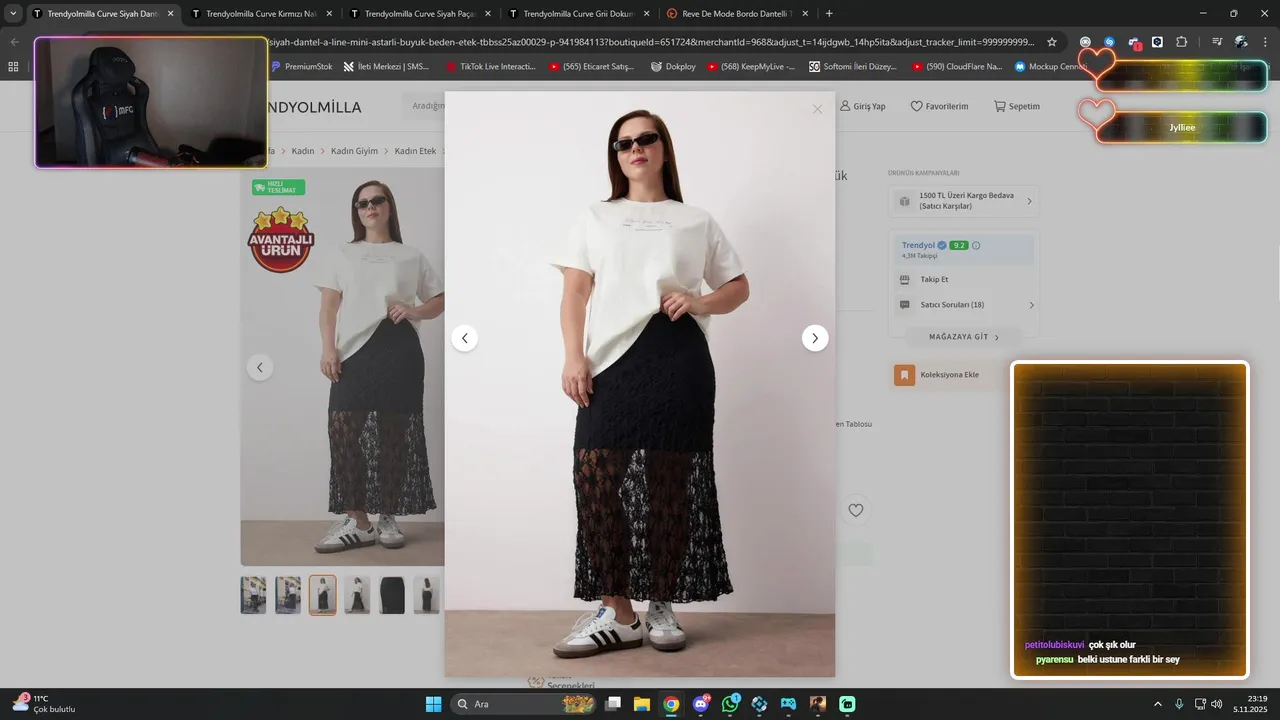Switch to Trendyolmilla Curve Grii Dokum tab
The height and width of the screenshot is (720, 1280).
(x=578, y=14)
